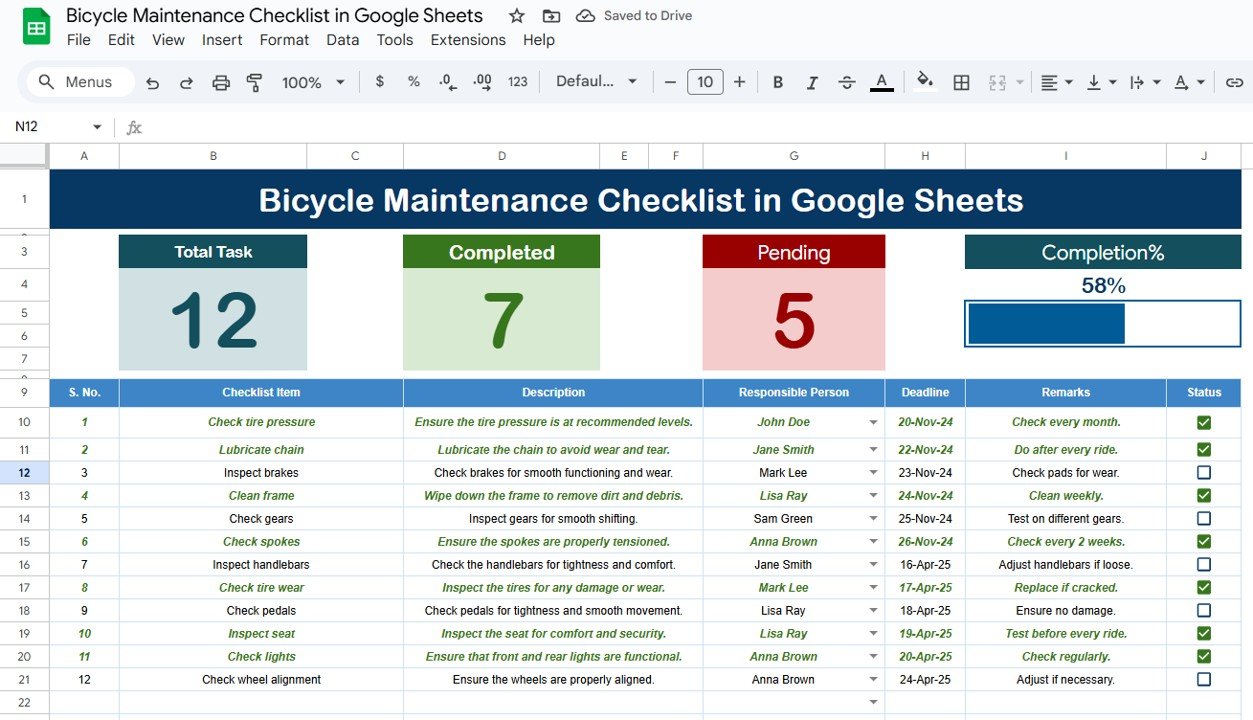Select the Responsible Person header cell
The height and width of the screenshot is (720, 1253).
[x=794, y=392]
